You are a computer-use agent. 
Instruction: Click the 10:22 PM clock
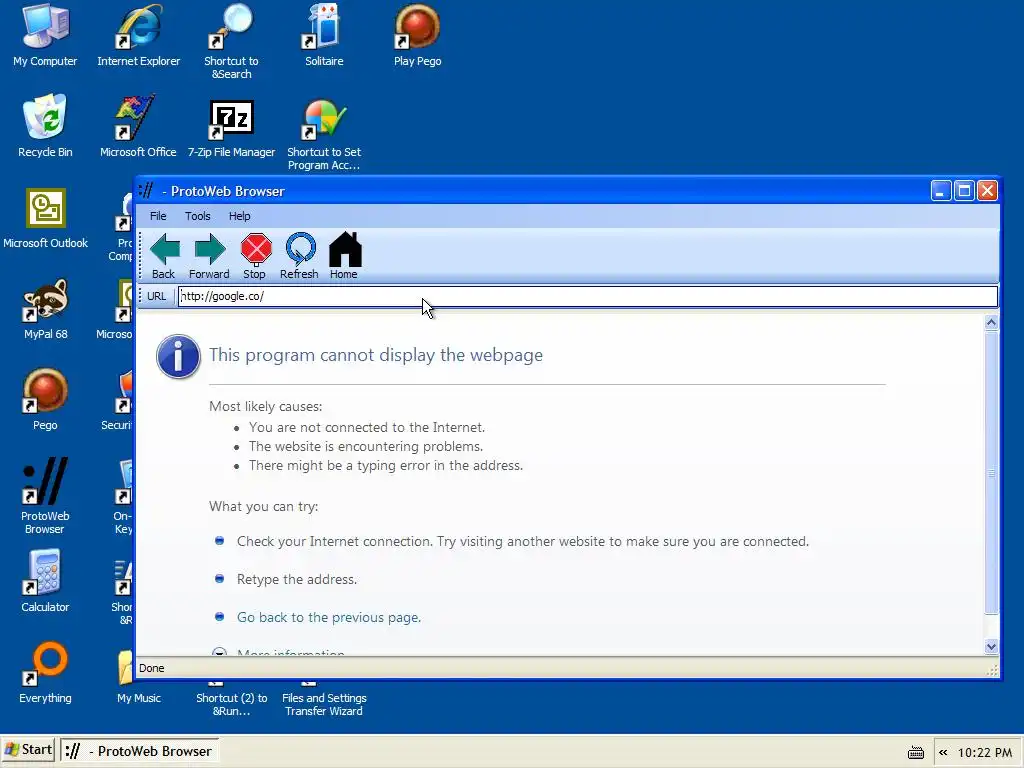pos(985,753)
